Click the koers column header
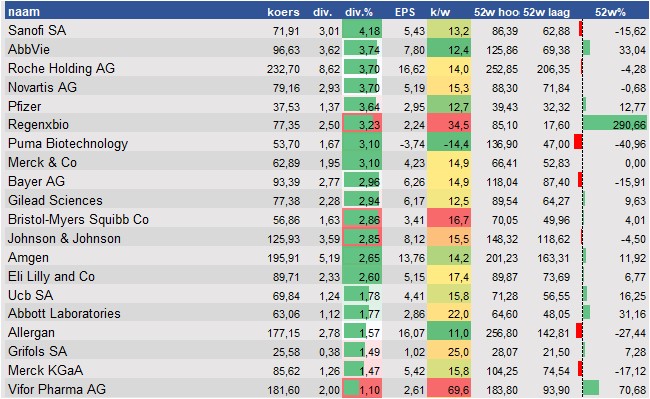 click(283, 12)
